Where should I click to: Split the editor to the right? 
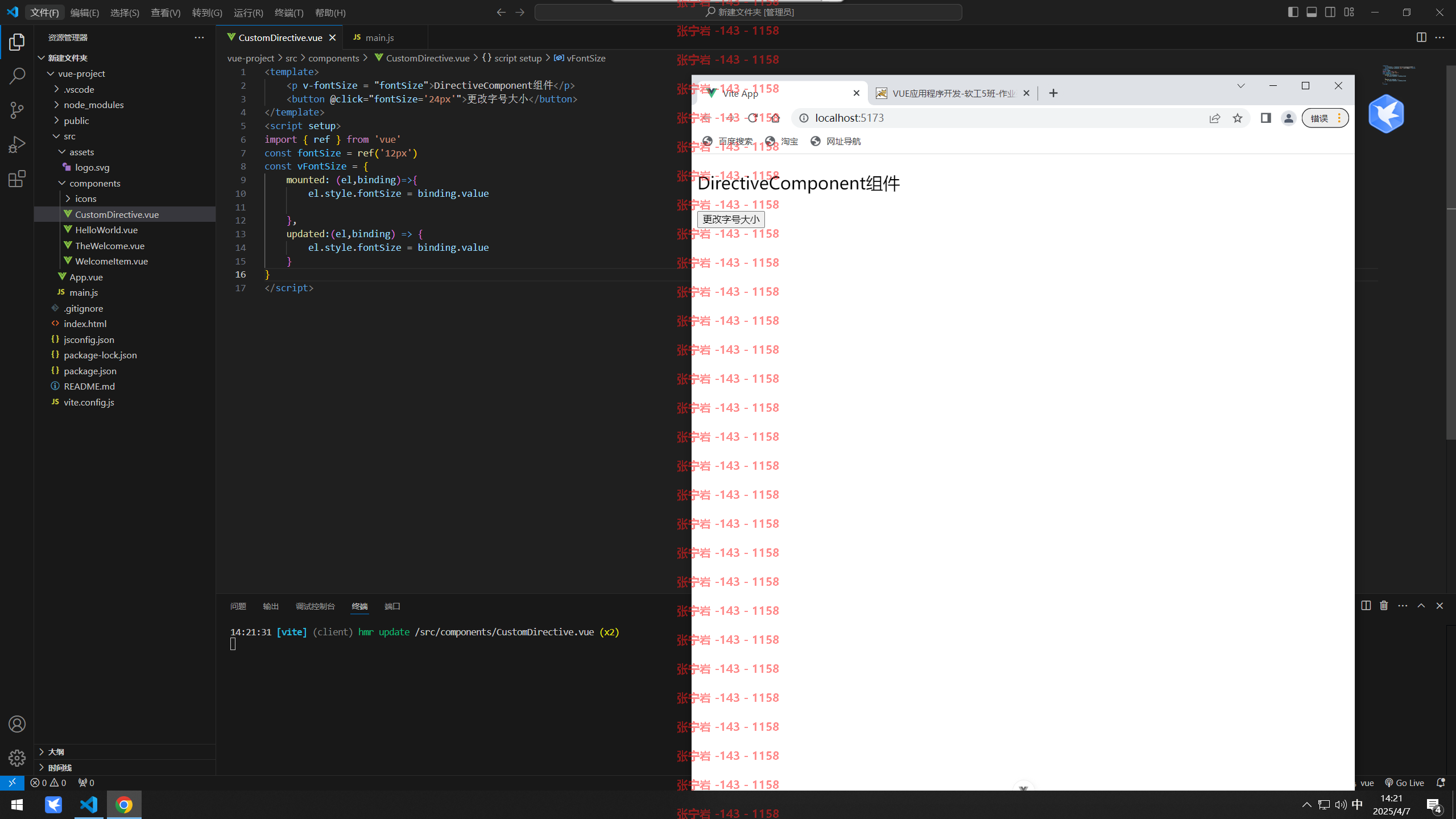pyautogui.click(x=1421, y=38)
